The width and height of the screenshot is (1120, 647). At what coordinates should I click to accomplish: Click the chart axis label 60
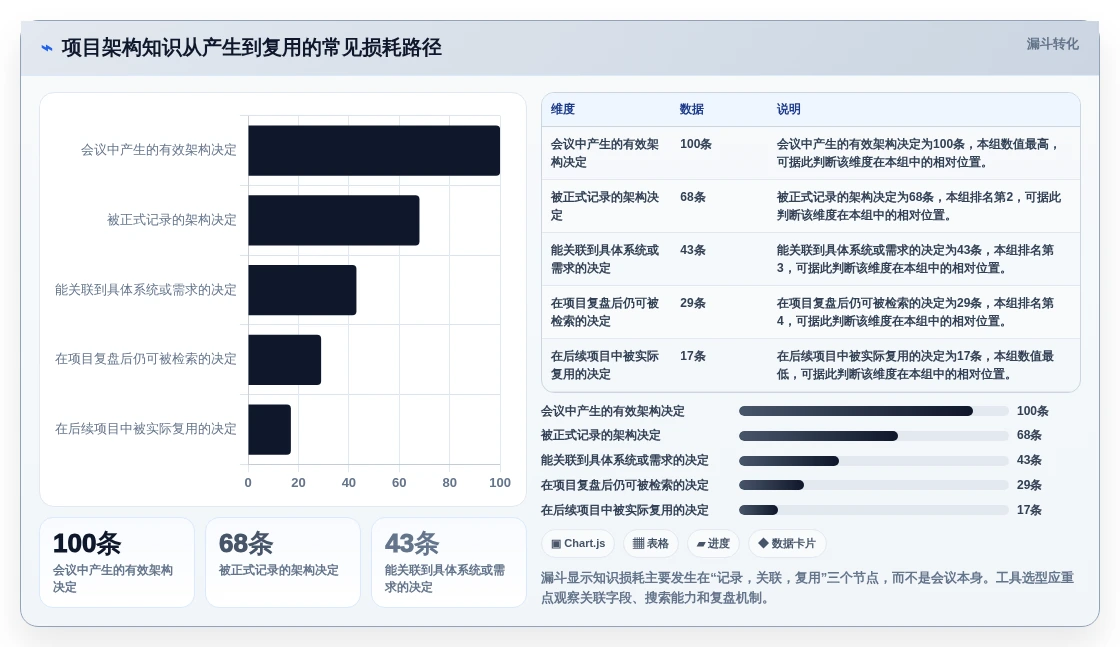coord(399,483)
